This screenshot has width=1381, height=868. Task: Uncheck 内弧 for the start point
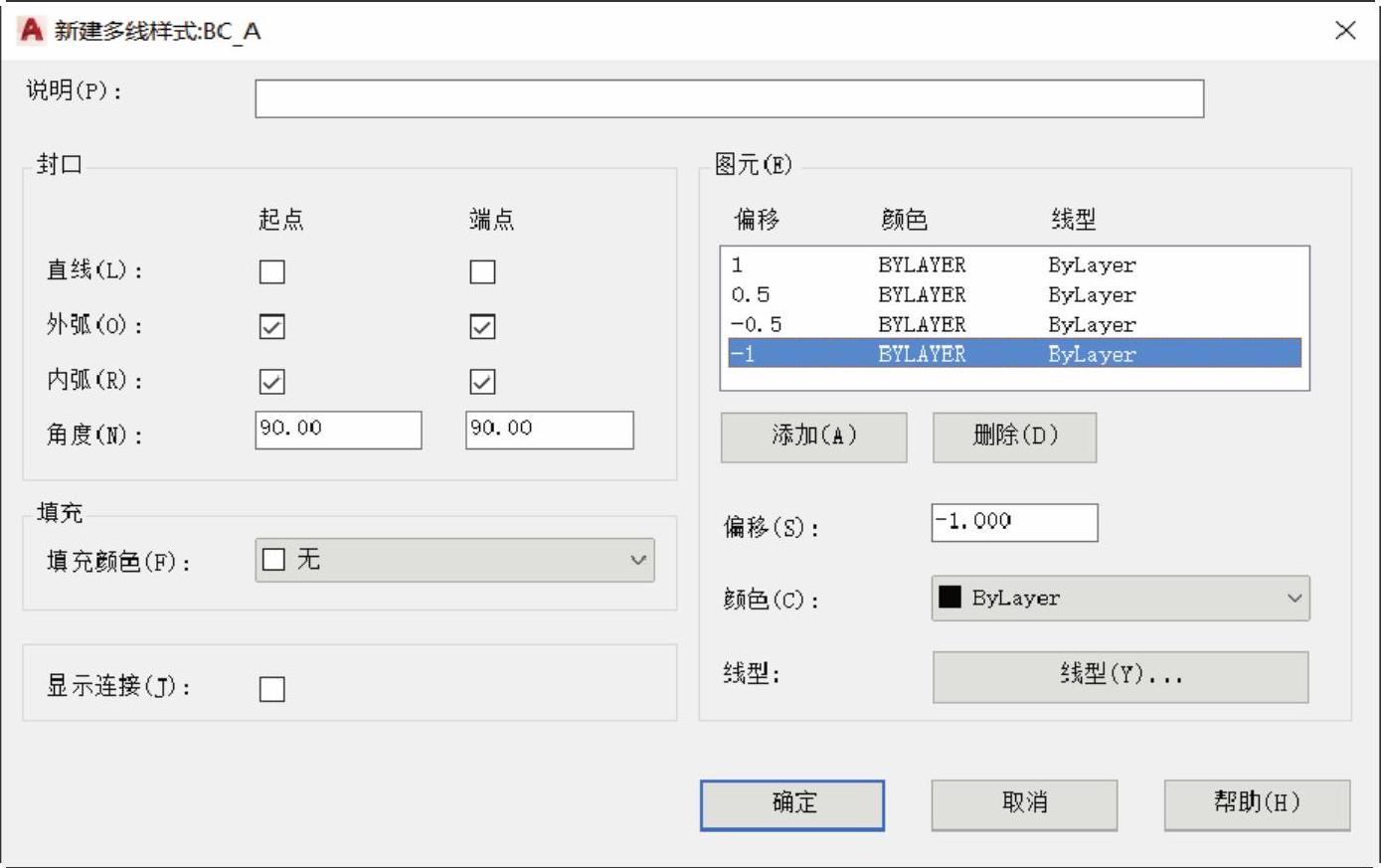coord(272,382)
